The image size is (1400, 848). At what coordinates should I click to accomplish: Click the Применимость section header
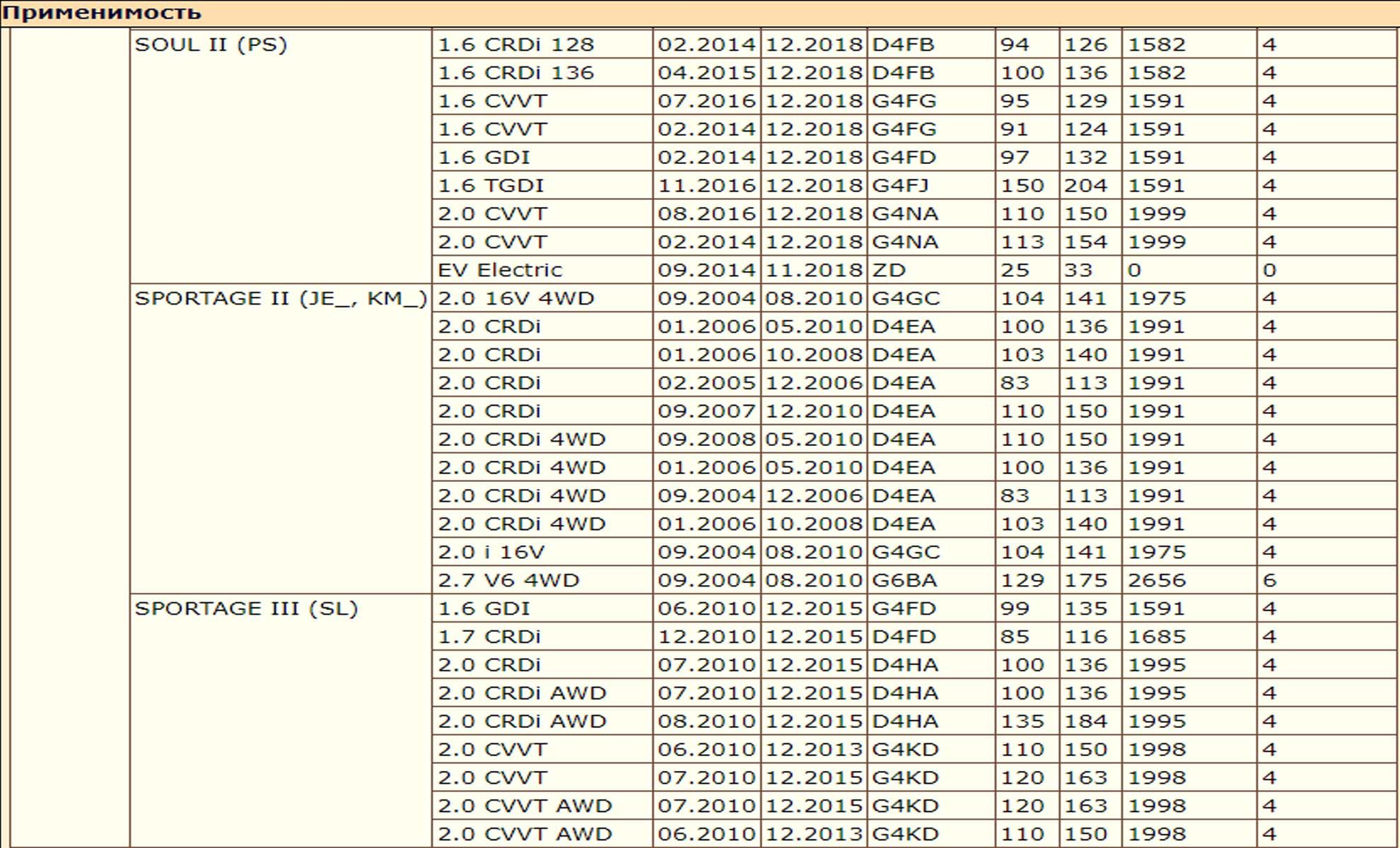point(700,13)
